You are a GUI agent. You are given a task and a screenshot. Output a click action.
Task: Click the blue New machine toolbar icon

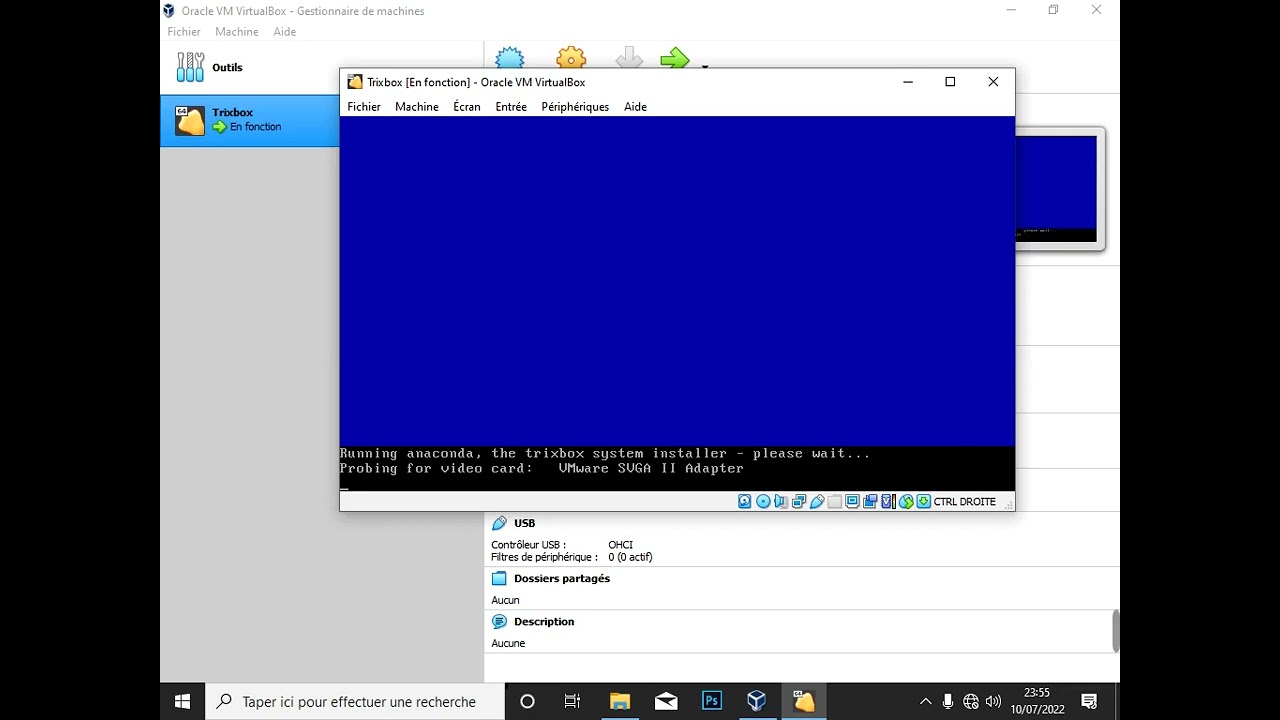510,58
